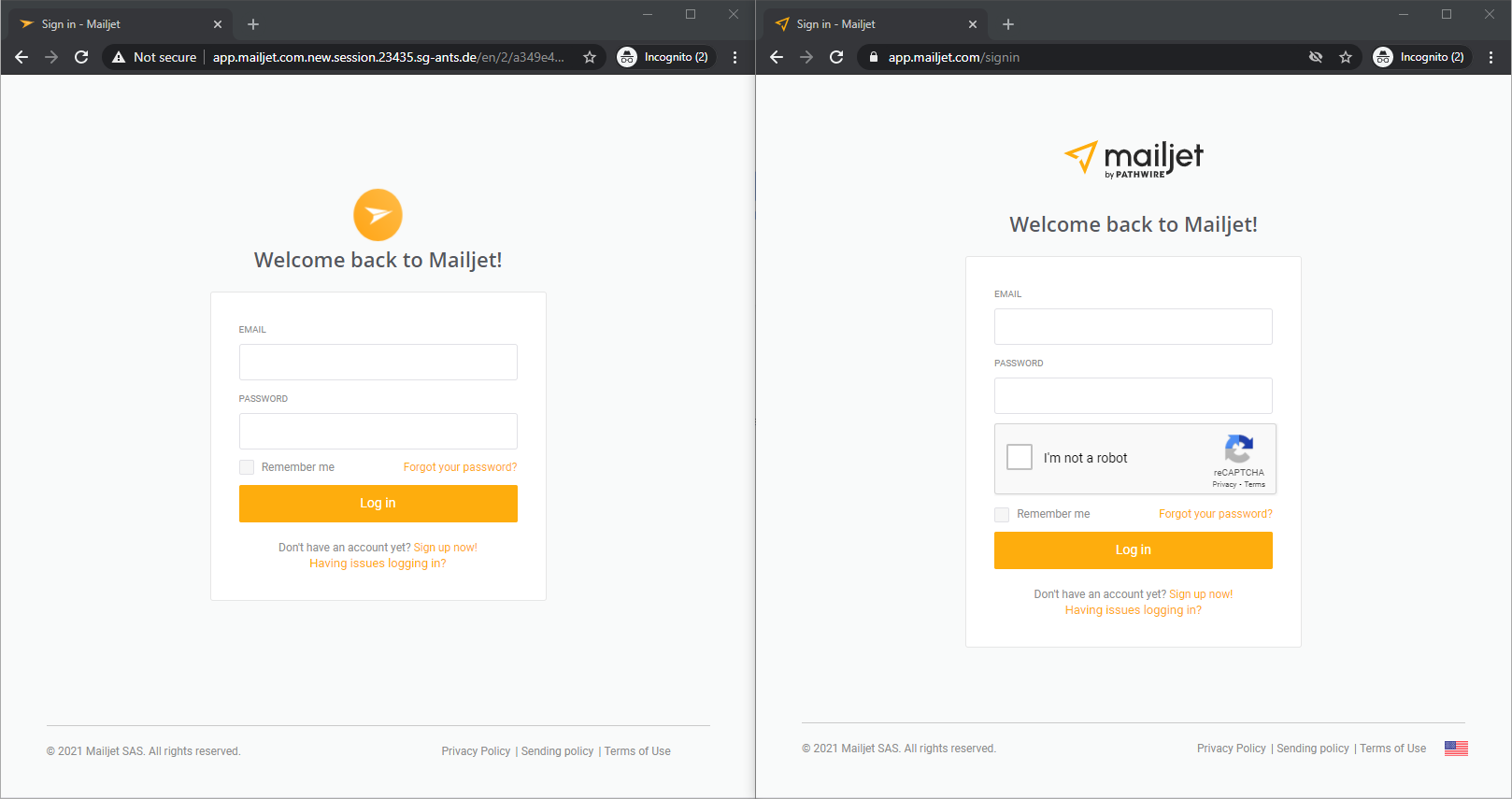Open Having issues logging in, left page
The height and width of the screenshot is (799, 1512).
click(x=378, y=564)
